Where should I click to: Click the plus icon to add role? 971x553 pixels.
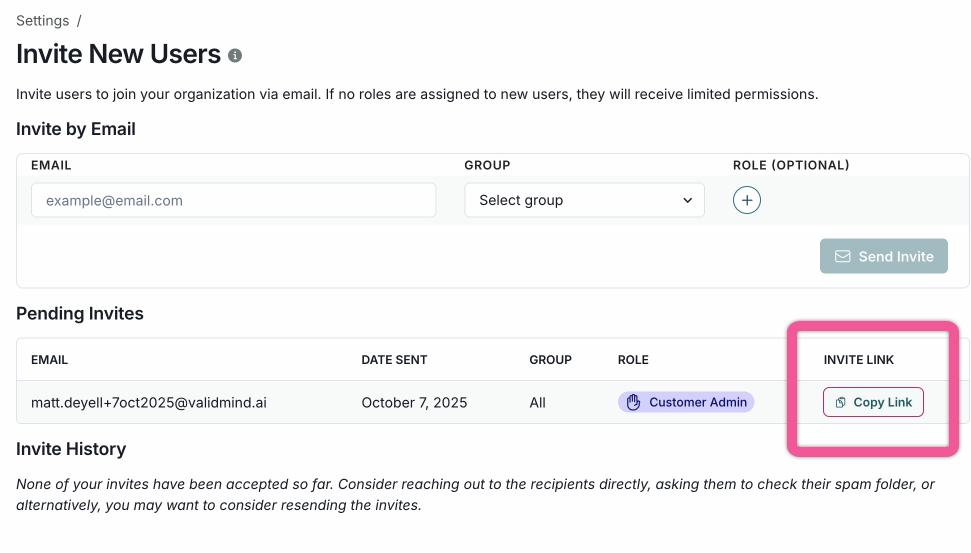click(x=747, y=200)
